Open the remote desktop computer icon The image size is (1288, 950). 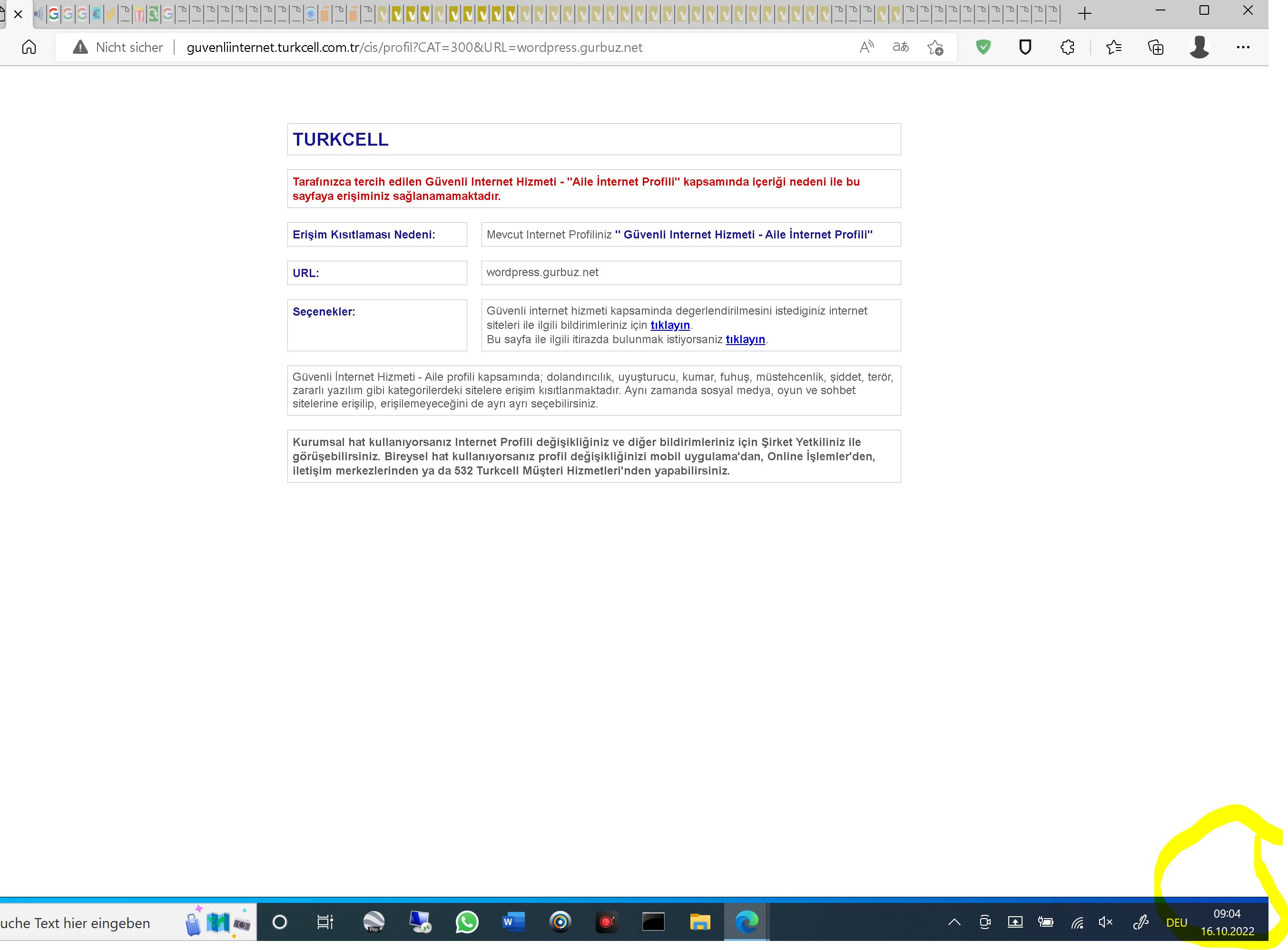(x=420, y=922)
